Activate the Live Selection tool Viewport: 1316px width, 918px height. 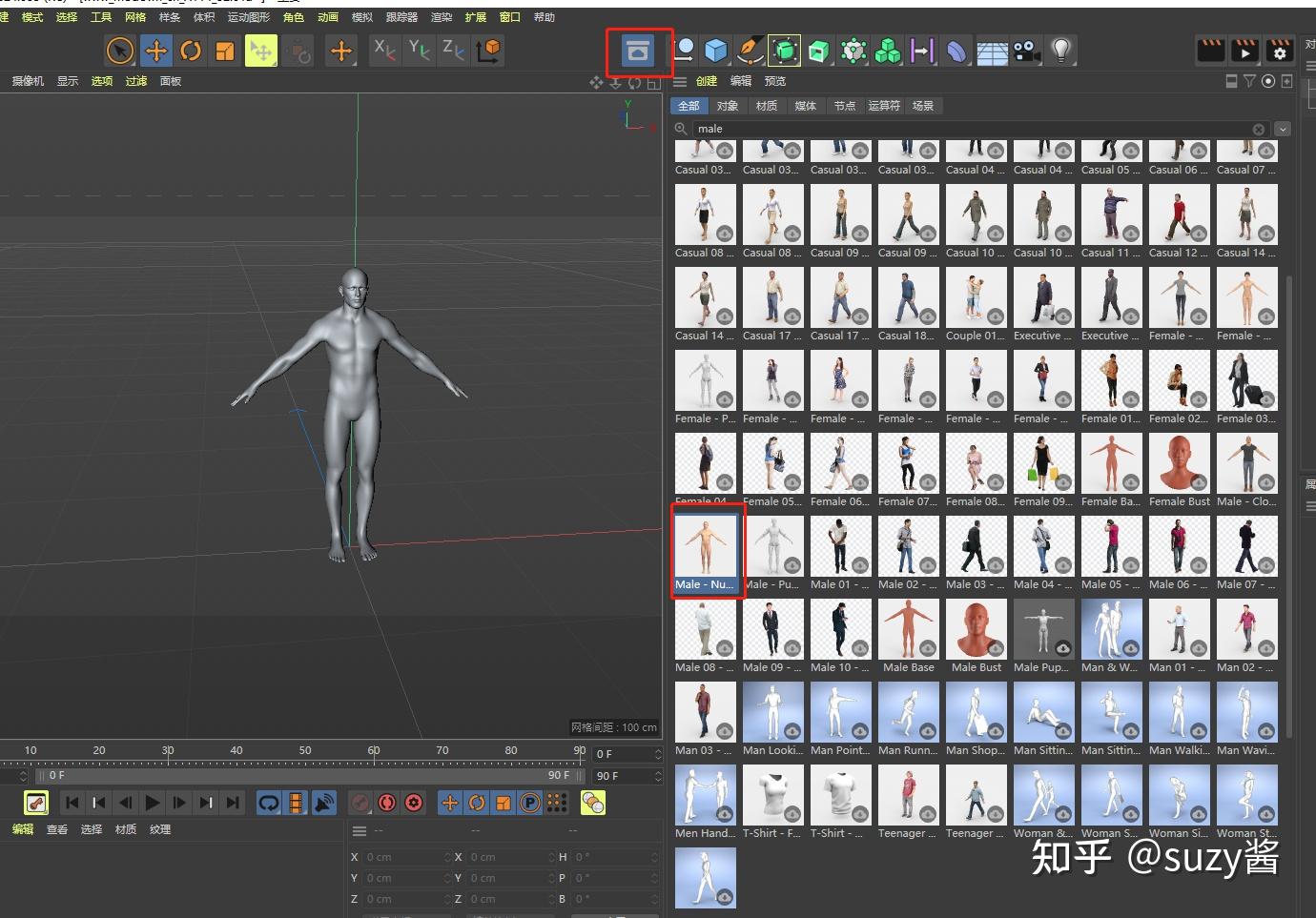[x=120, y=51]
